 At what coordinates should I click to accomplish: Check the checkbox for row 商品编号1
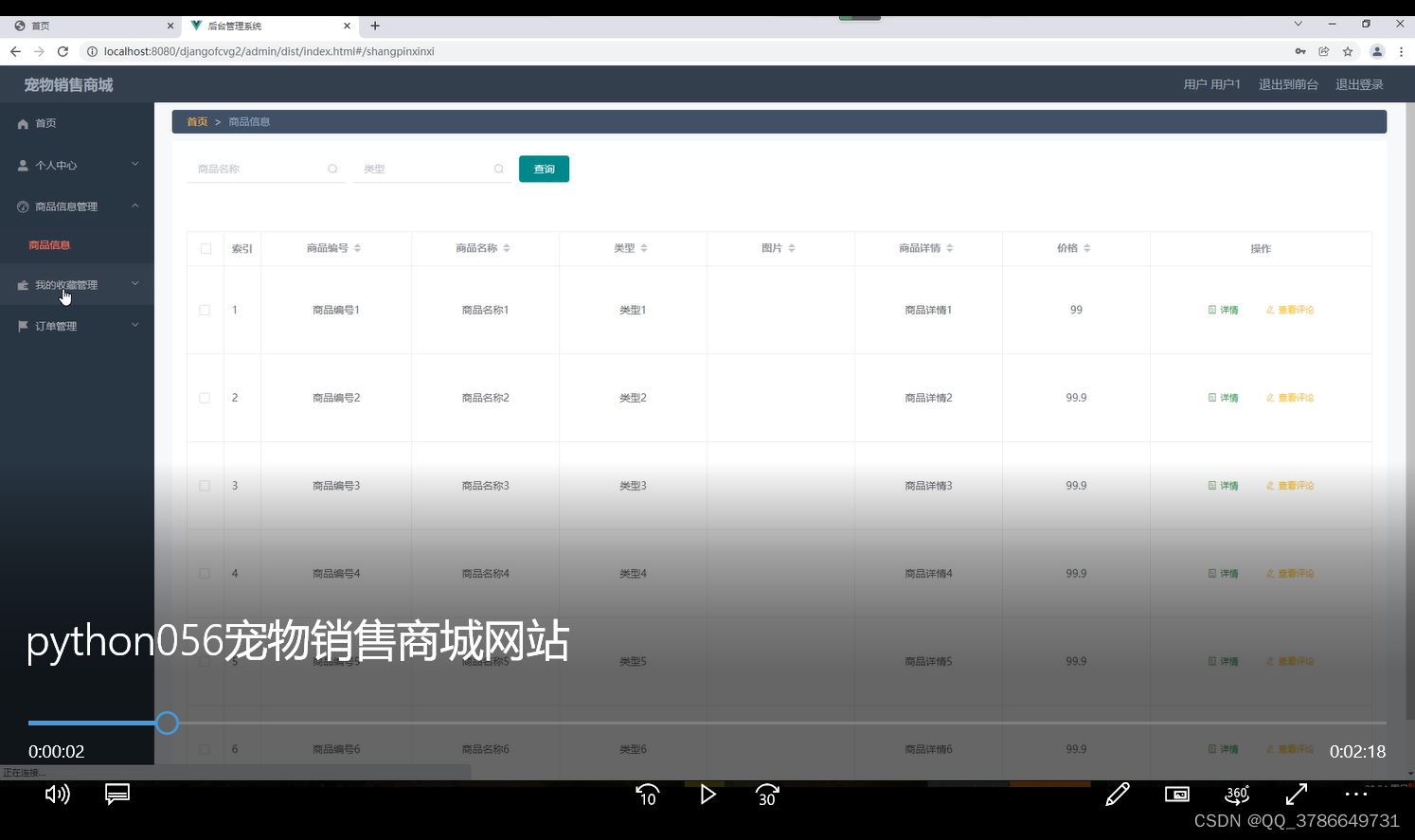[205, 310]
